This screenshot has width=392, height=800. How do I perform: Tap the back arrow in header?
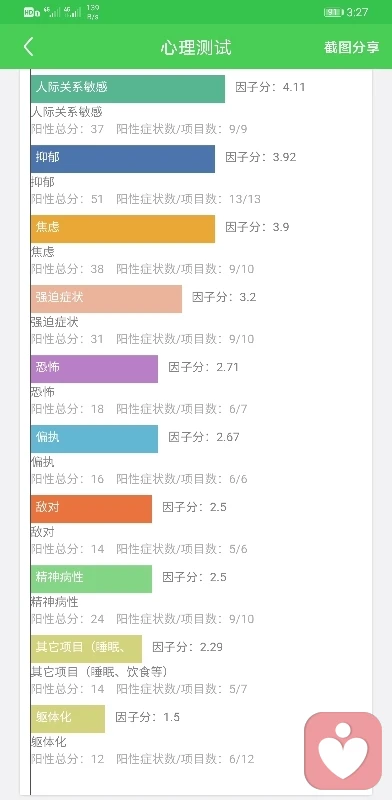[x=29, y=47]
